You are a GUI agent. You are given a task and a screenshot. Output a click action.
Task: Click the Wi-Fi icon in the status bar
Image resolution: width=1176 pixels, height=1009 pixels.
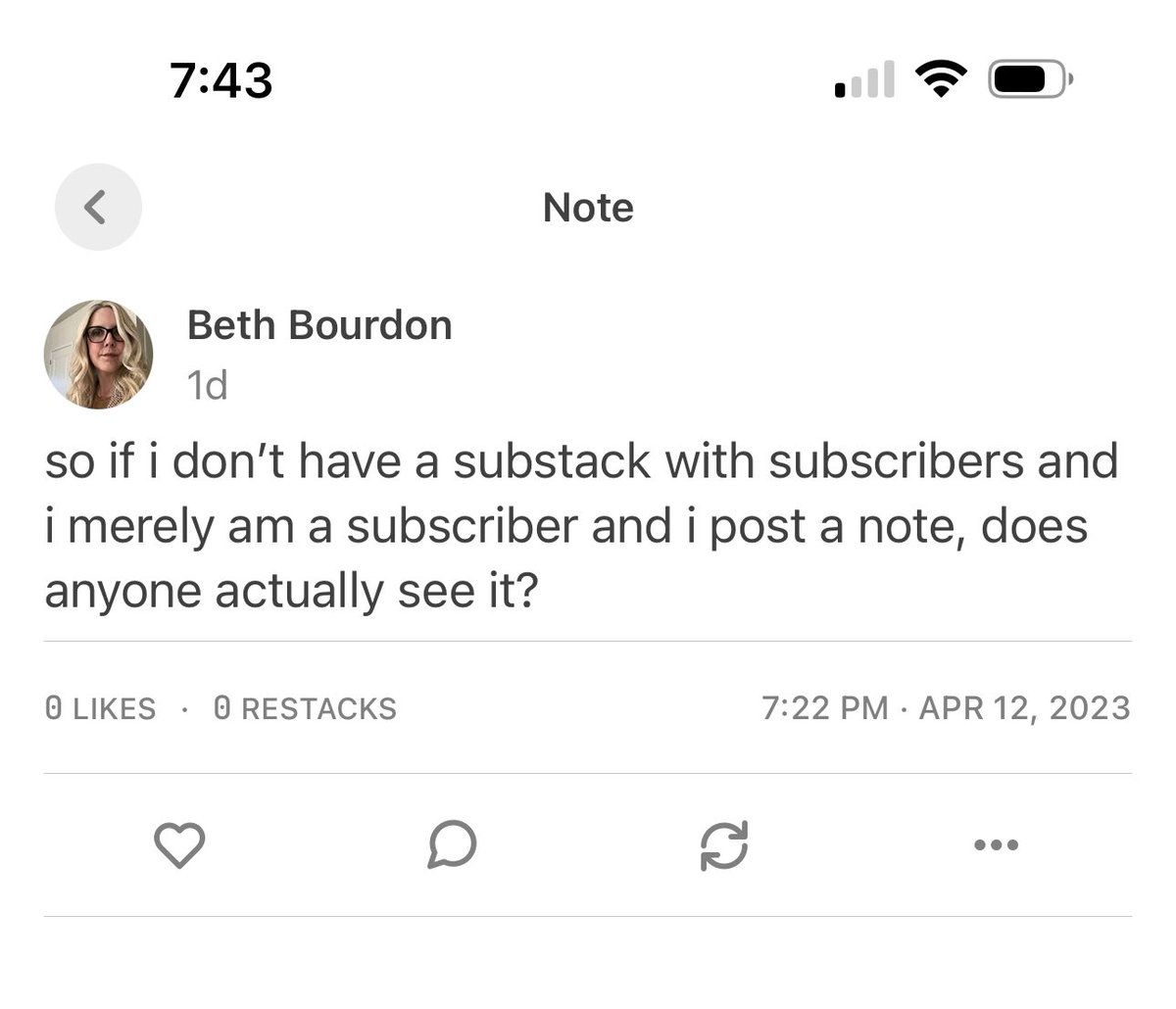tap(941, 79)
